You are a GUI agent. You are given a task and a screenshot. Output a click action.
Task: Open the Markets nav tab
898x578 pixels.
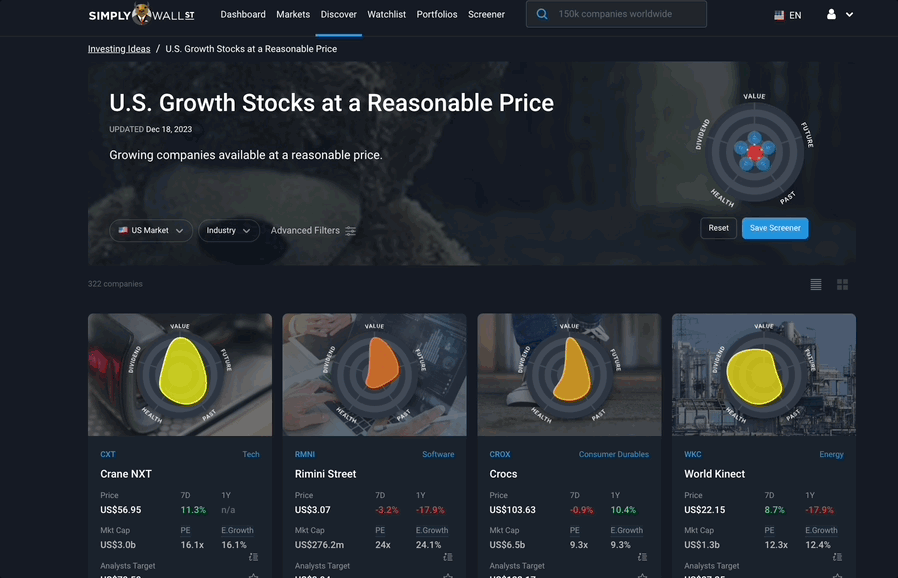point(293,14)
